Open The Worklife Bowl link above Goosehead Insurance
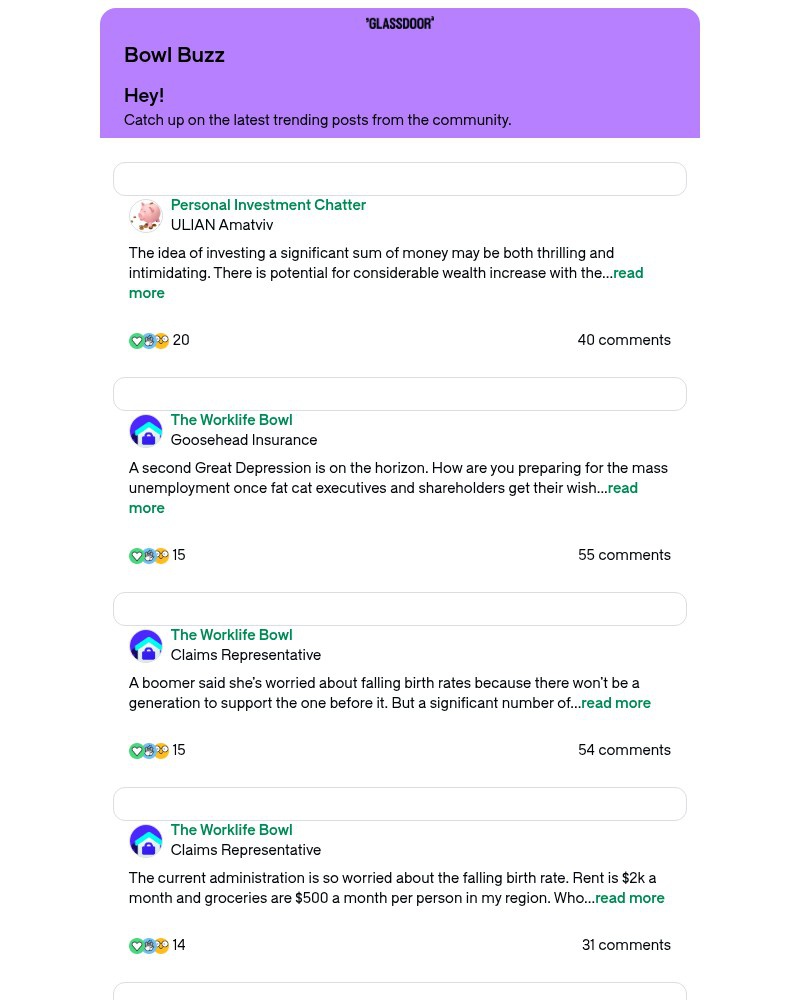Image resolution: width=800 pixels, height=1000 pixels. pos(231,420)
